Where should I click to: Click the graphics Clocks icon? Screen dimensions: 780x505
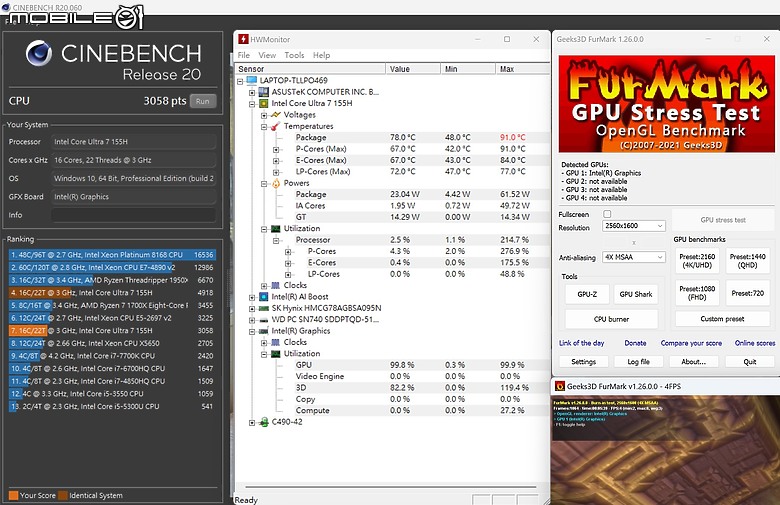(276, 342)
